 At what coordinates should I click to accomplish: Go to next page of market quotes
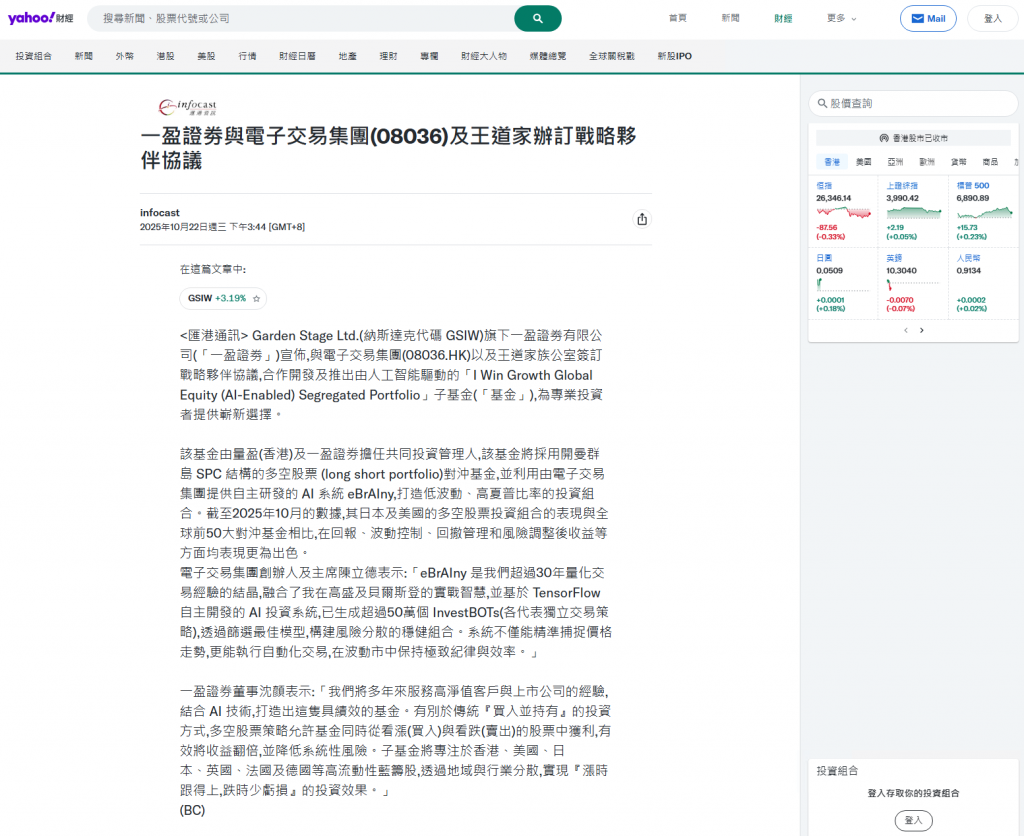pos(922,330)
